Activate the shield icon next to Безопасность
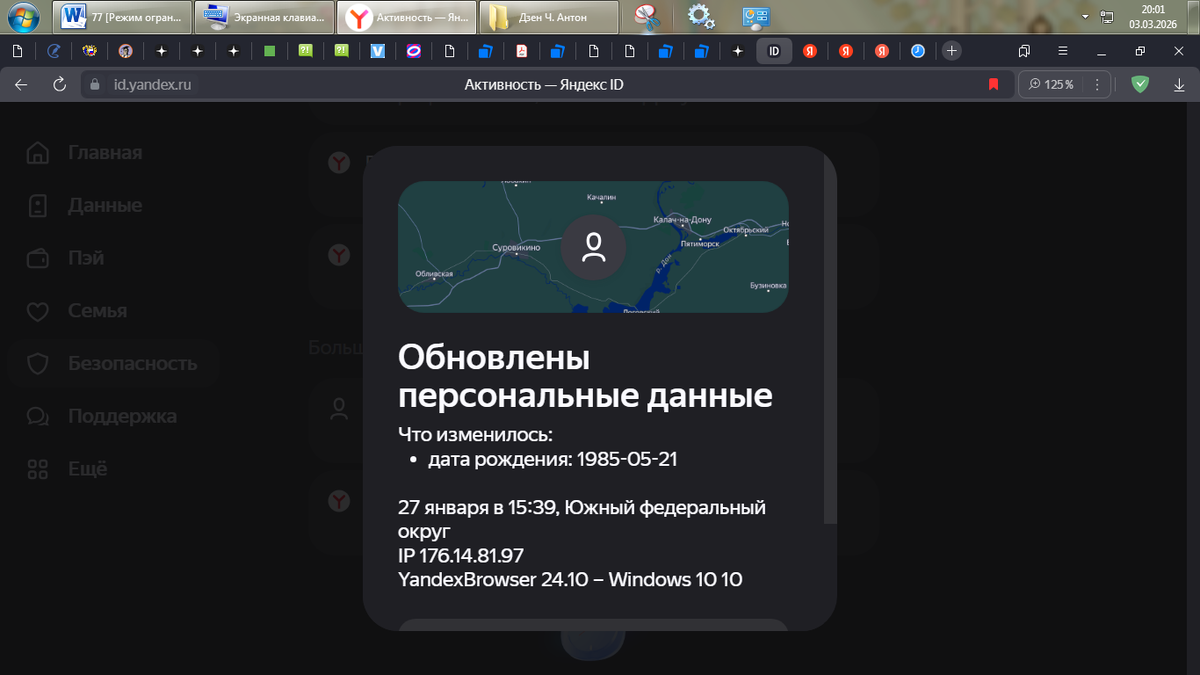1200x675 pixels. point(37,363)
